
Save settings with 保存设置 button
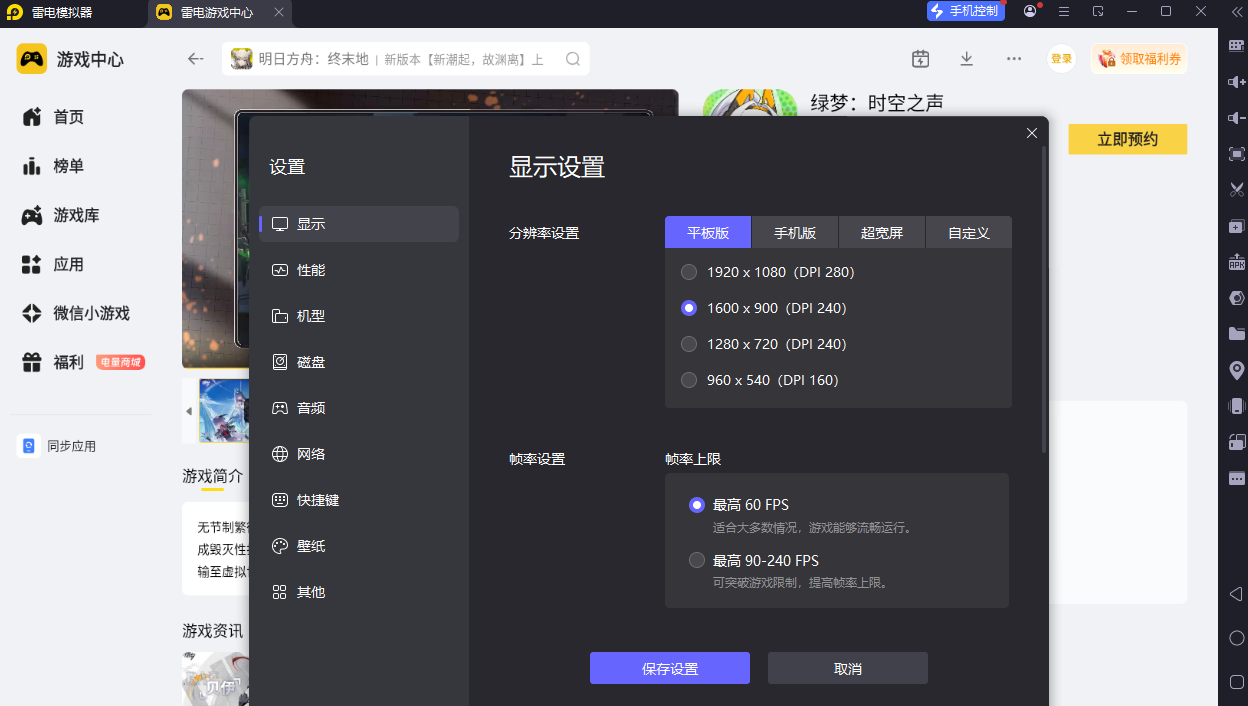point(669,667)
